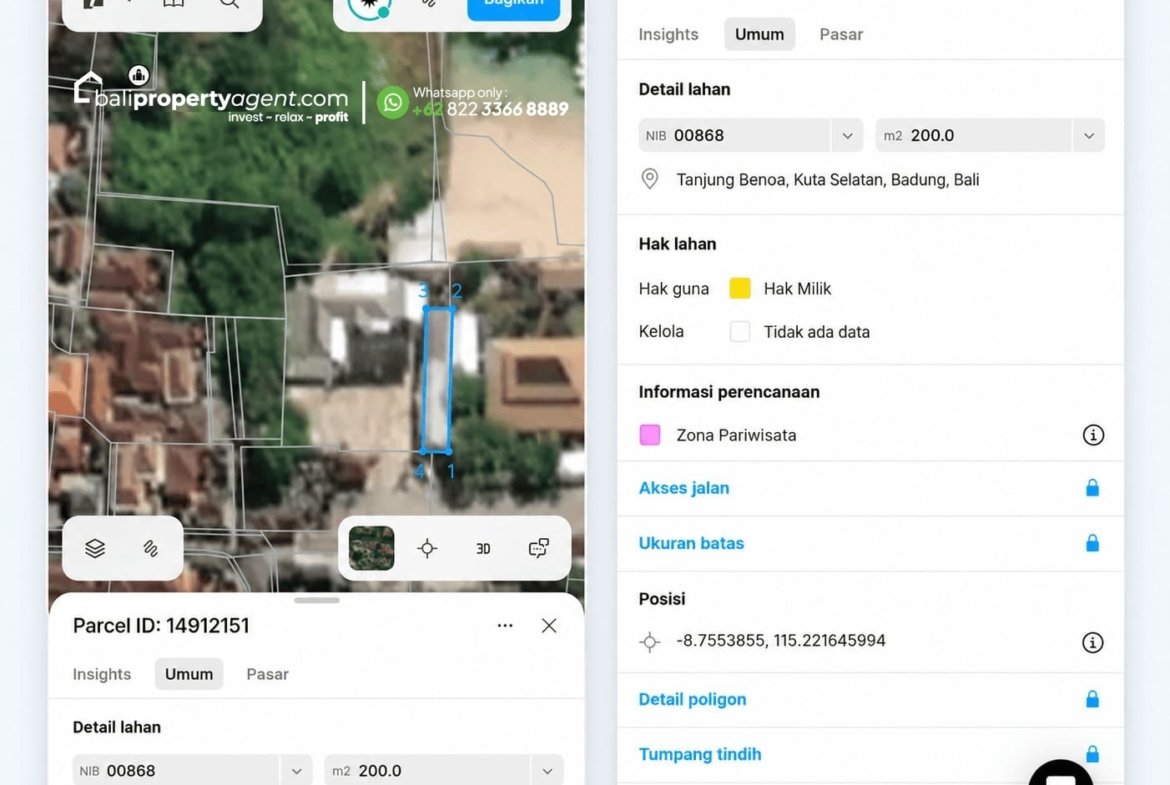This screenshot has width=1170, height=785.
Task: Select the Pasar tab in the right panel
Action: click(841, 34)
